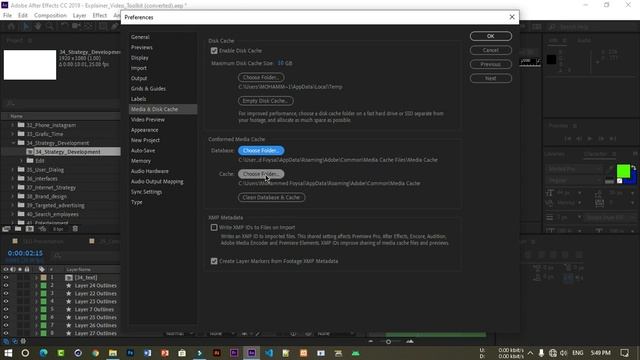Create new composition icon in Project panel
Image resolution: width=640 pixels, height=360 pixels.
[30, 229]
